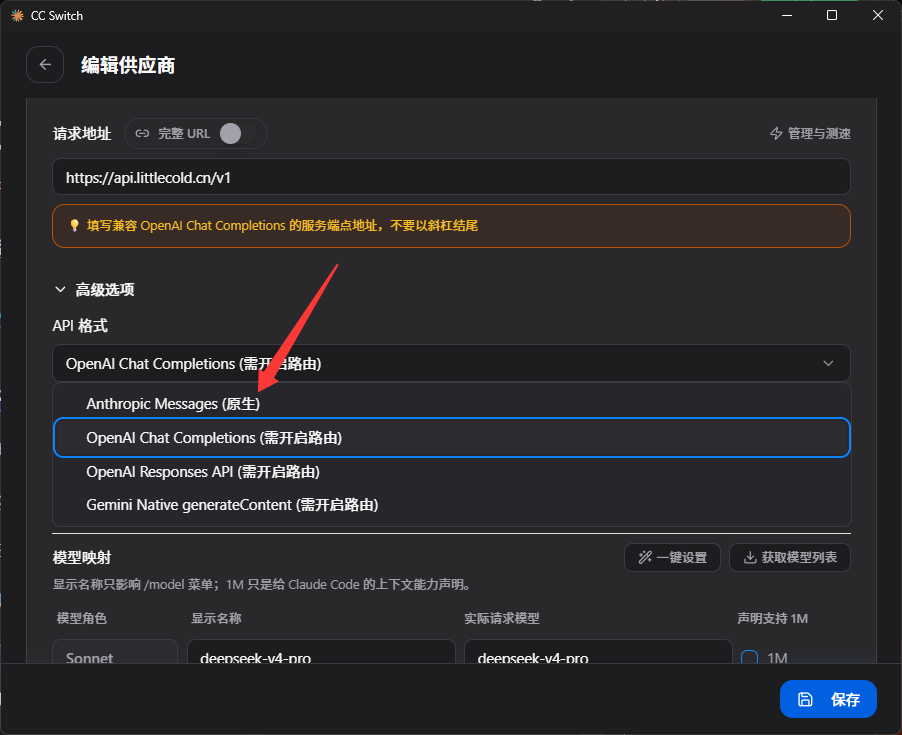
Task: Open the API 格式 dropdown box
Action: (x=451, y=363)
